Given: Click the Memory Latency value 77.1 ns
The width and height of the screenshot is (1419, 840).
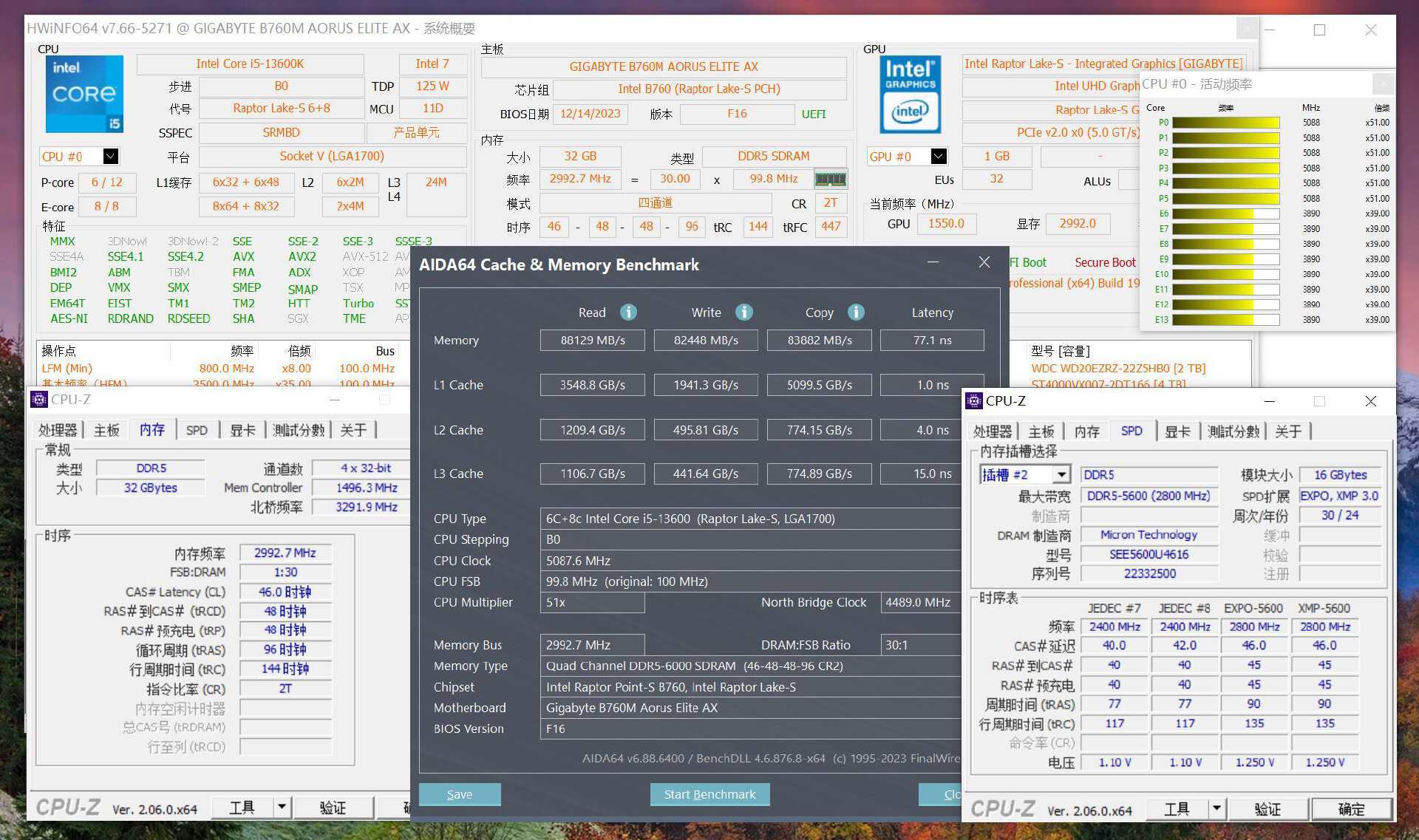Looking at the screenshot, I should (933, 341).
